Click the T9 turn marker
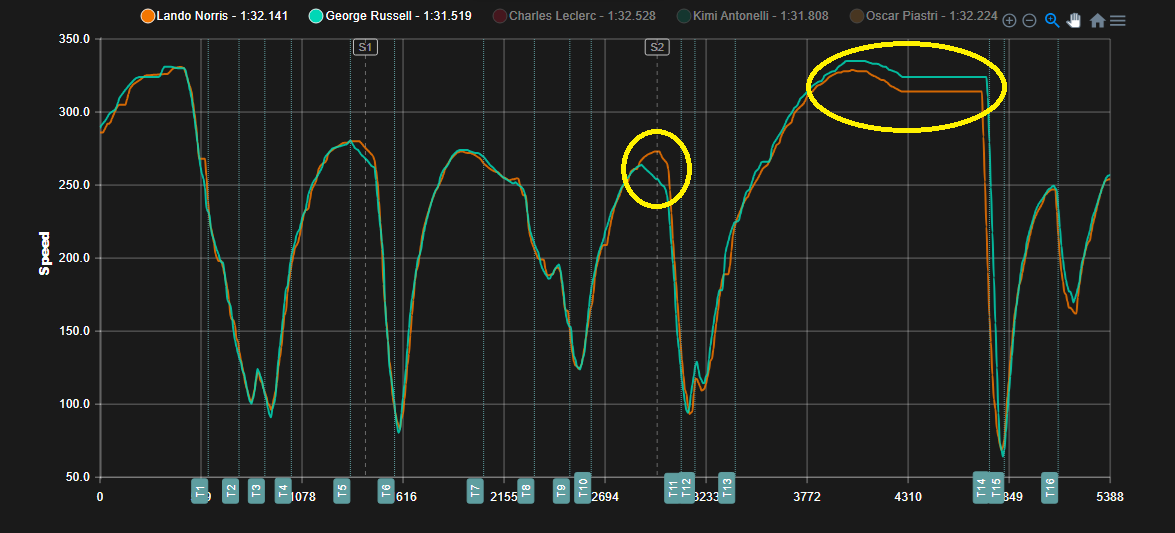1175x533 pixels. (x=561, y=490)
